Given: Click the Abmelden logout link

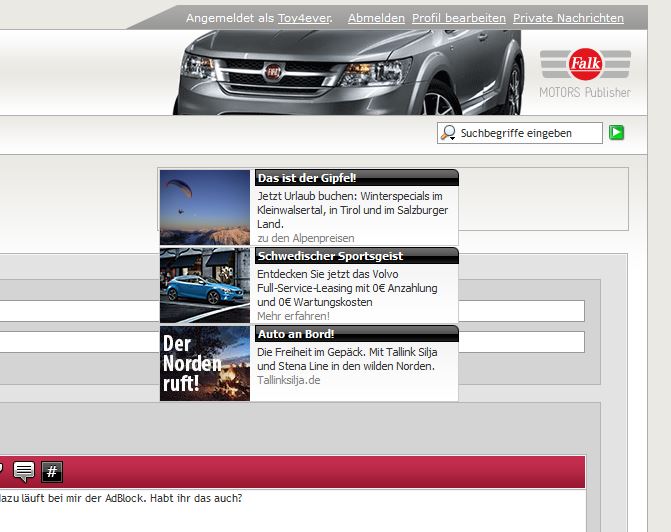Looking at the screenshot, I should click(x=376, y=18).
